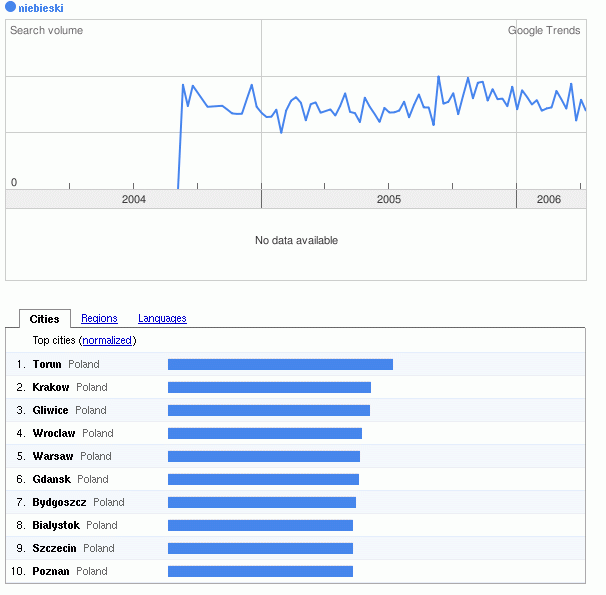Click the Poznan city entry
The image size is (606, 595).
(51, 572)
